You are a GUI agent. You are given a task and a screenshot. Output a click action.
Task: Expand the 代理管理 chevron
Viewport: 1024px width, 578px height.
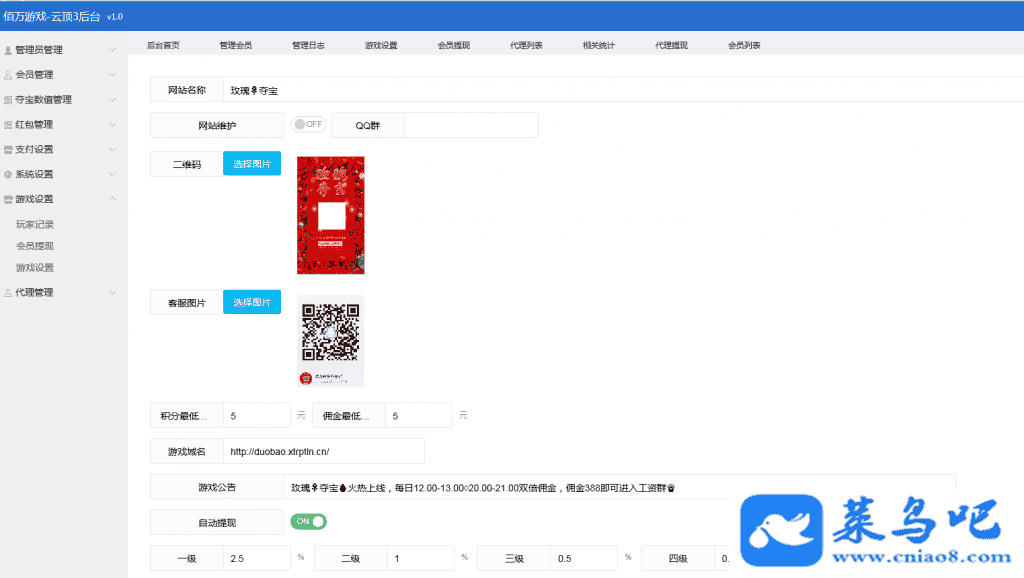pyautogui.click(x=112, y=292)
